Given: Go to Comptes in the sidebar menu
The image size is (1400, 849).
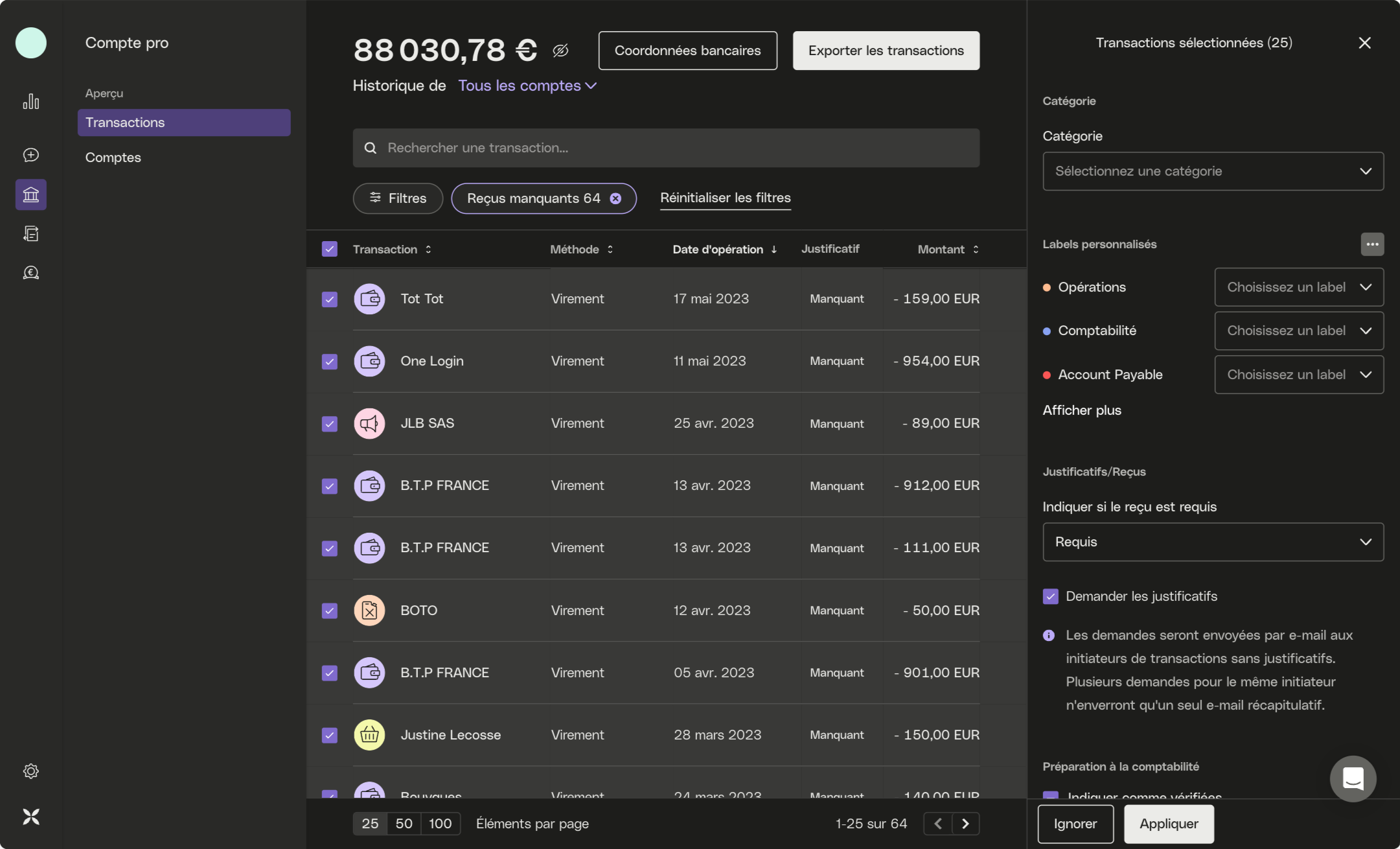Looking at the screenshot, I should tap(113, 157).
